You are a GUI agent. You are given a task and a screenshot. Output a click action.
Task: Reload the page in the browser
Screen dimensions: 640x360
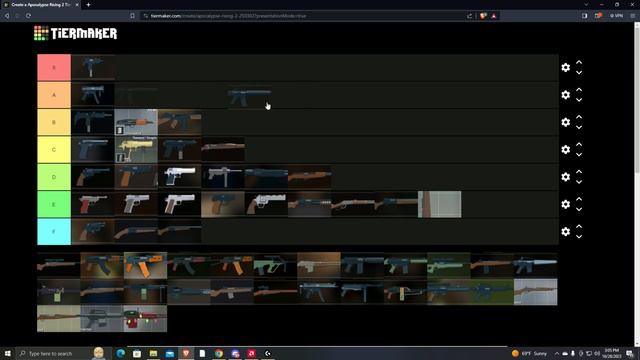click(x=28, y=16)
